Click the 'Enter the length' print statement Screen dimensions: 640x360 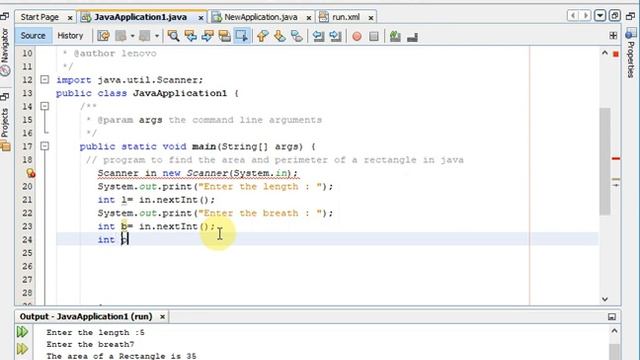[x=215, y=187]
